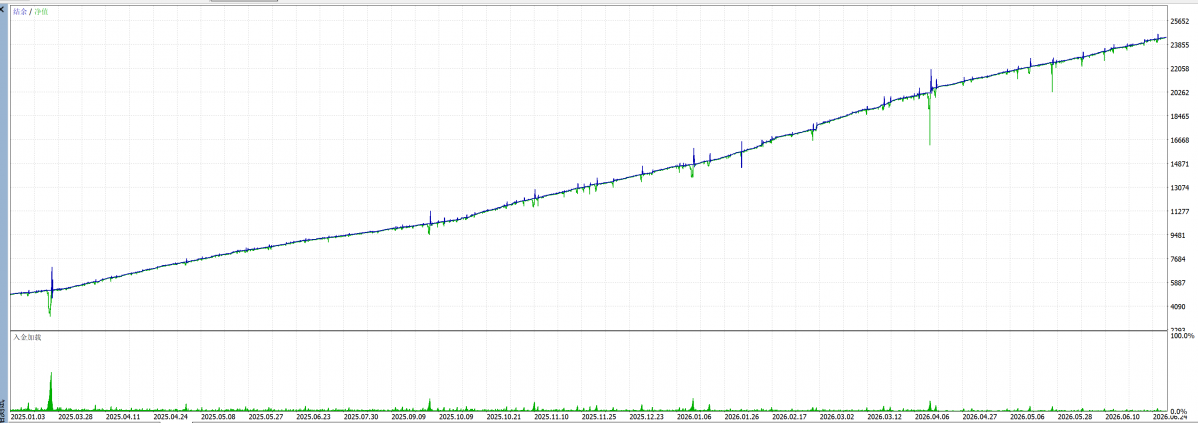Click the 20262 axis value

pyautogui.click(x=1180, y=92)
